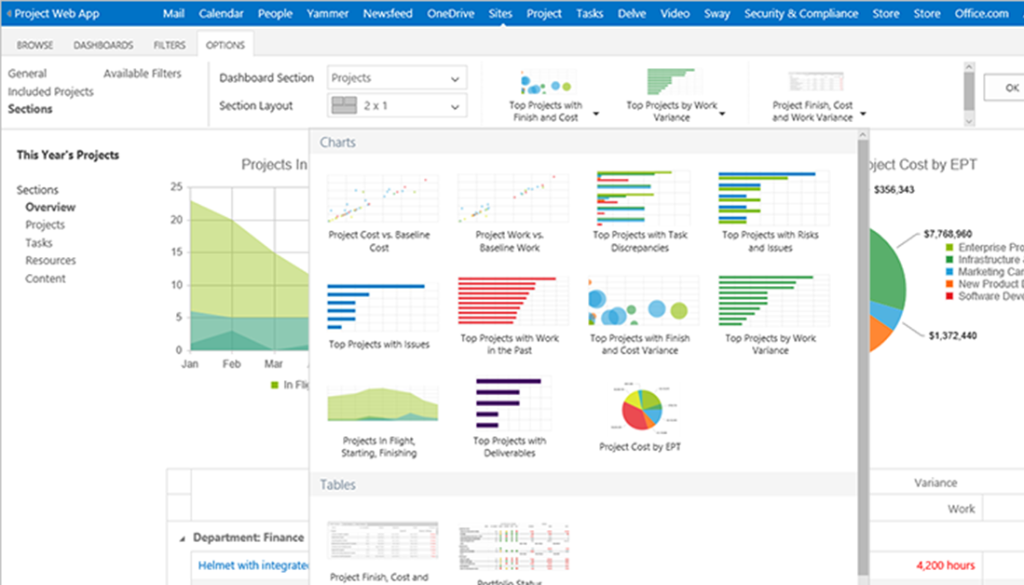
Task: Click the Sections option in ribbon
Action: coord(30,109)
